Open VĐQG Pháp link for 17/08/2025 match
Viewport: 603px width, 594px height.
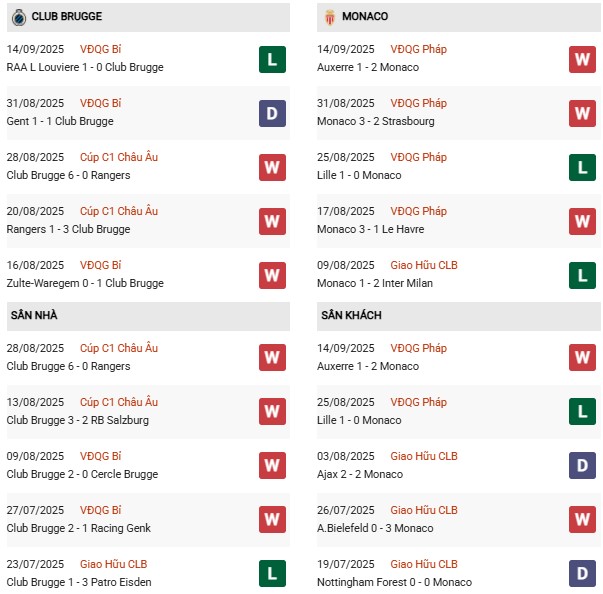(x=418, y=211)
